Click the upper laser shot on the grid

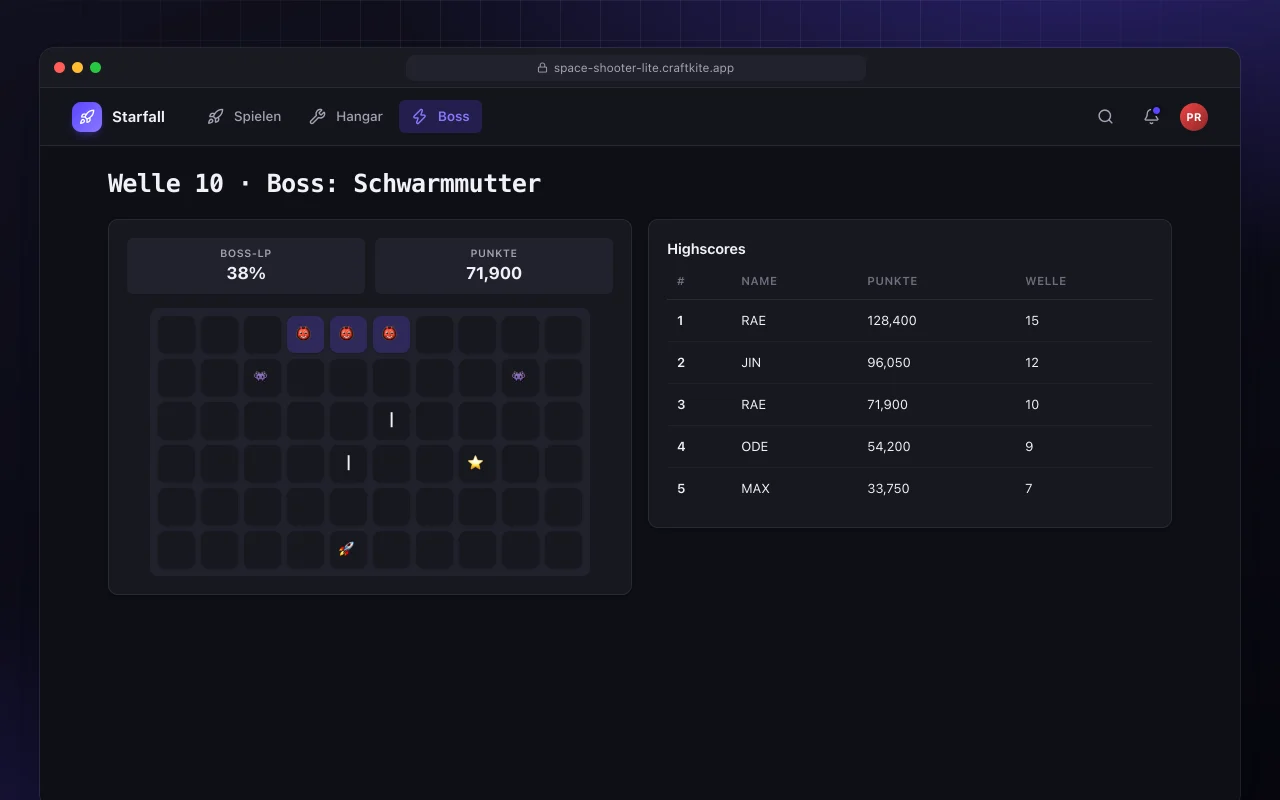391,420
